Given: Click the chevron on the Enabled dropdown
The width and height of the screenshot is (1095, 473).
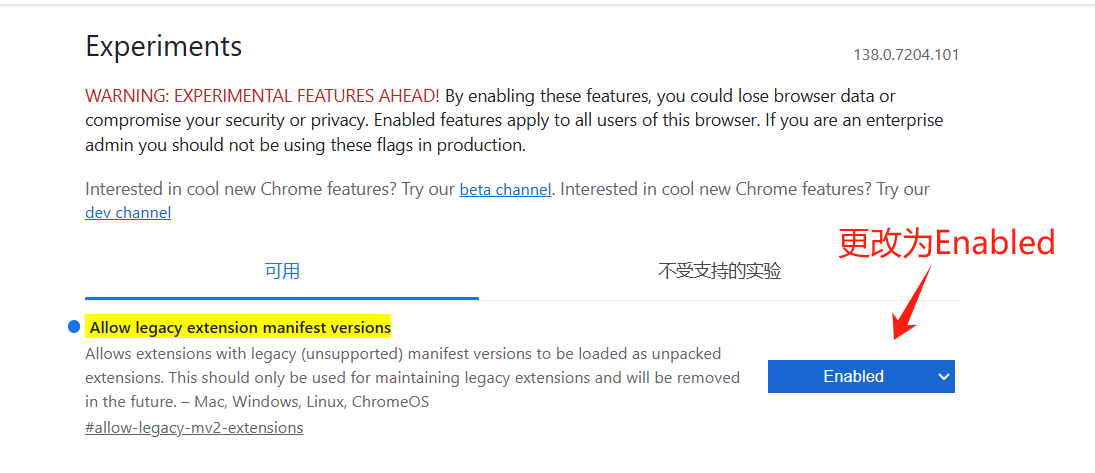Looking at the screenshot, I should [943, 376].
